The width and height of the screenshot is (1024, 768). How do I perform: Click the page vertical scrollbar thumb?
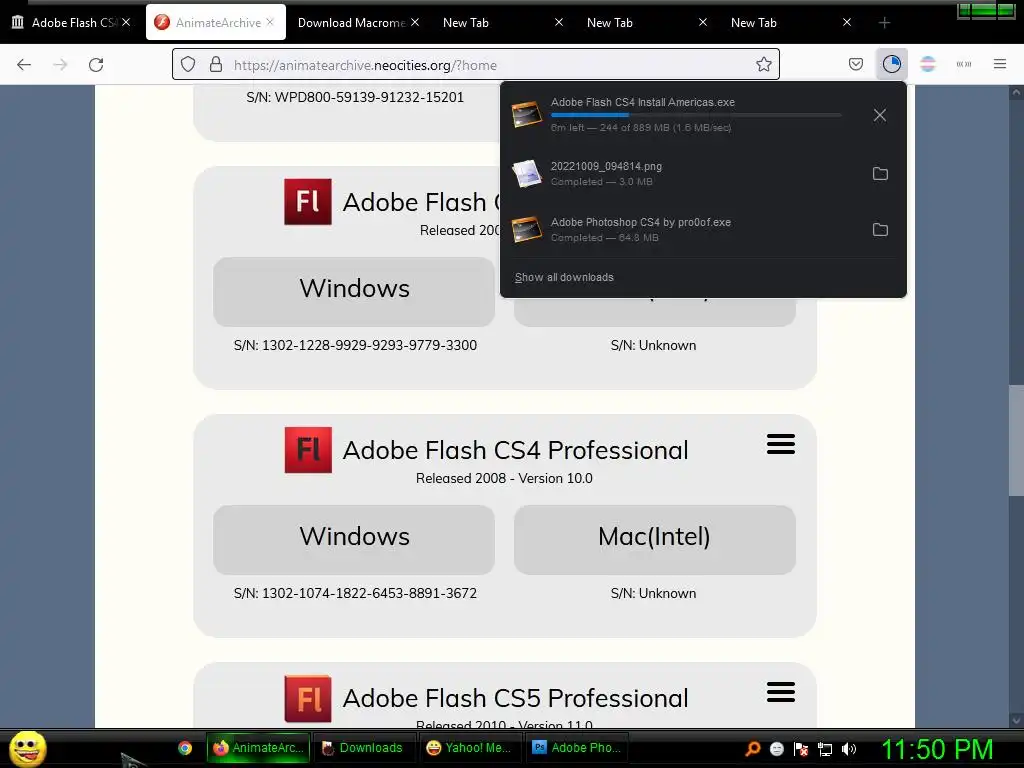[1016, 441]
